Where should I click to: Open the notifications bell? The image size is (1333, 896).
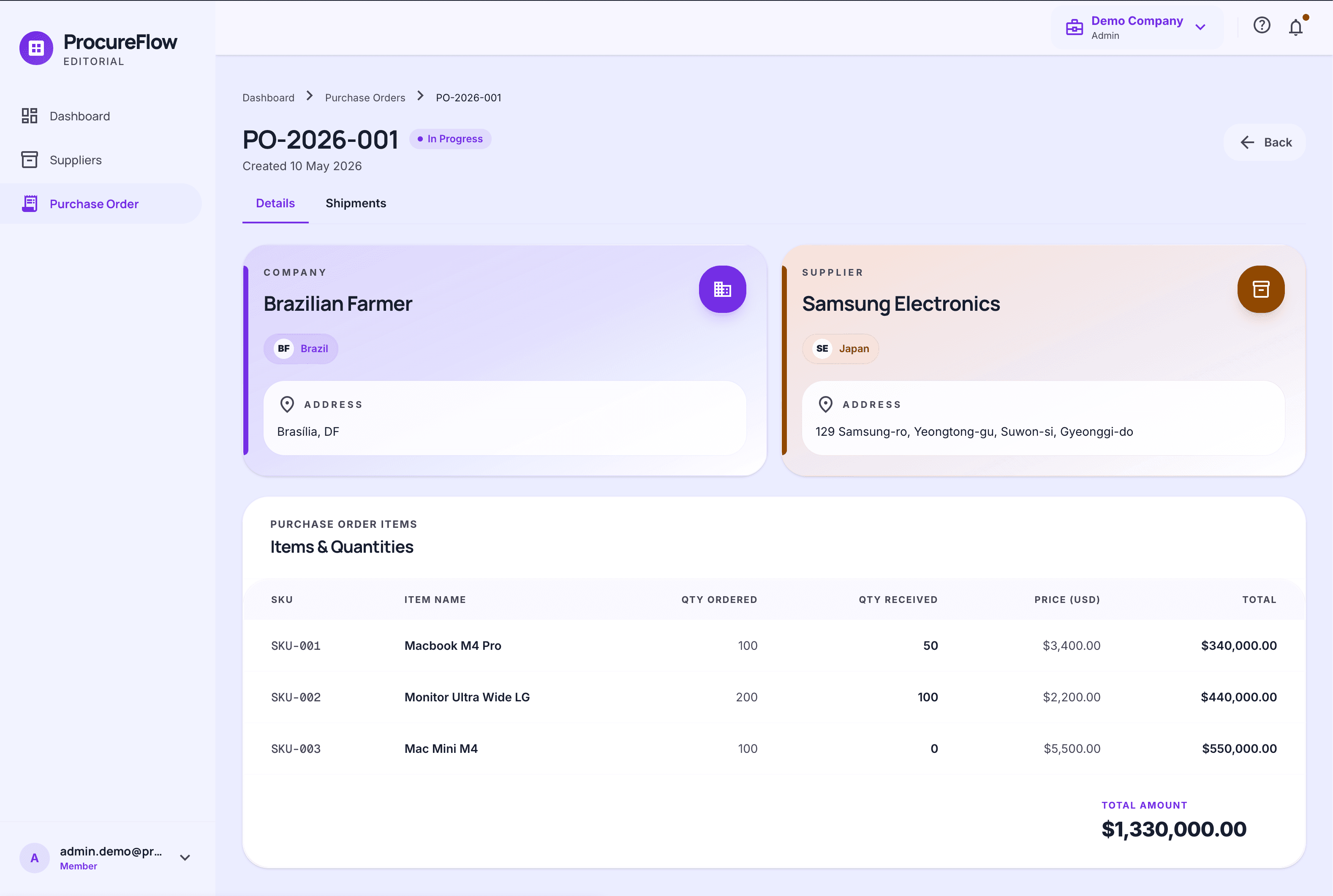(x=1296, y=27)
